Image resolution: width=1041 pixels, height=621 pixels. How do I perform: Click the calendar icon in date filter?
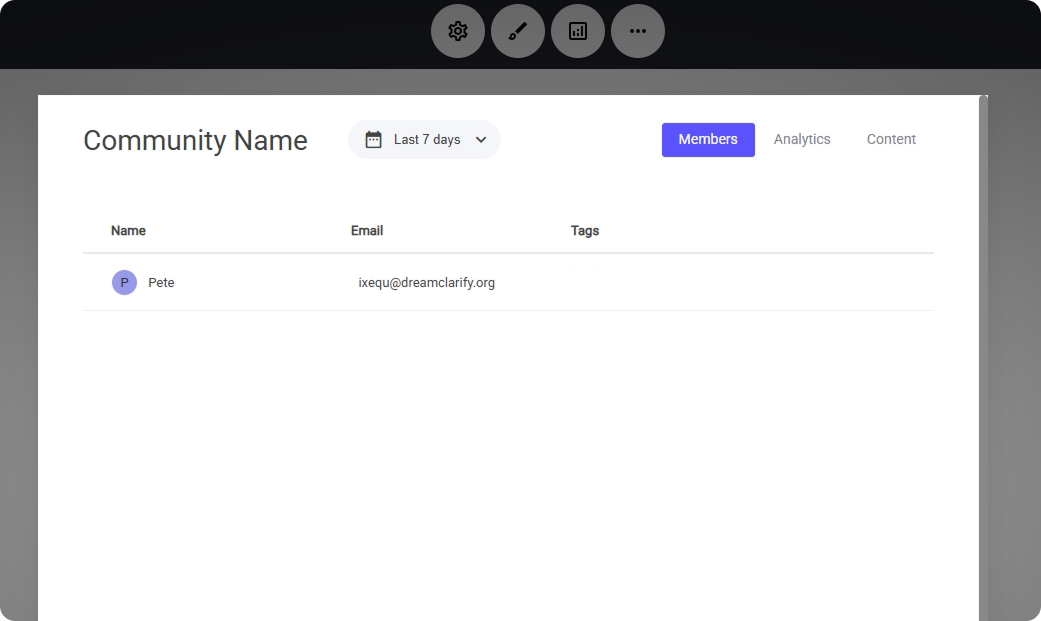click(373, 140)
